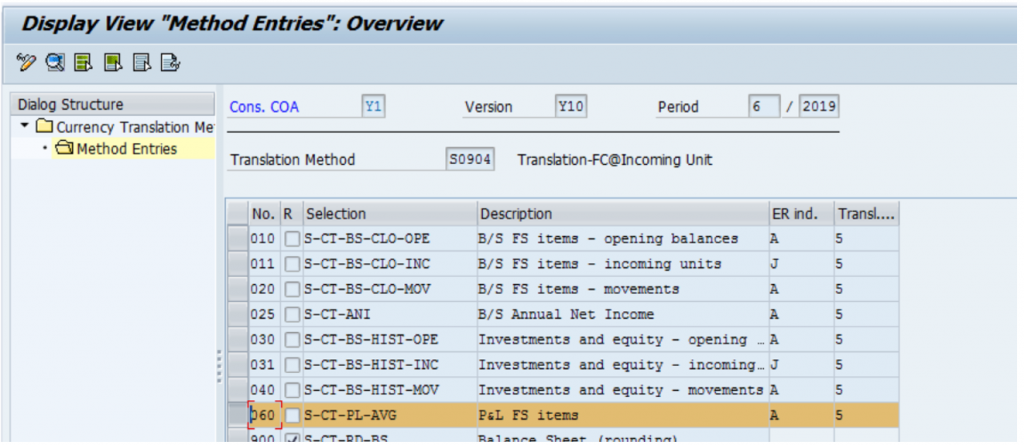1024x445 pixels.
Task: Click the Deselect All toolbar icon
Action: (142, 63)
